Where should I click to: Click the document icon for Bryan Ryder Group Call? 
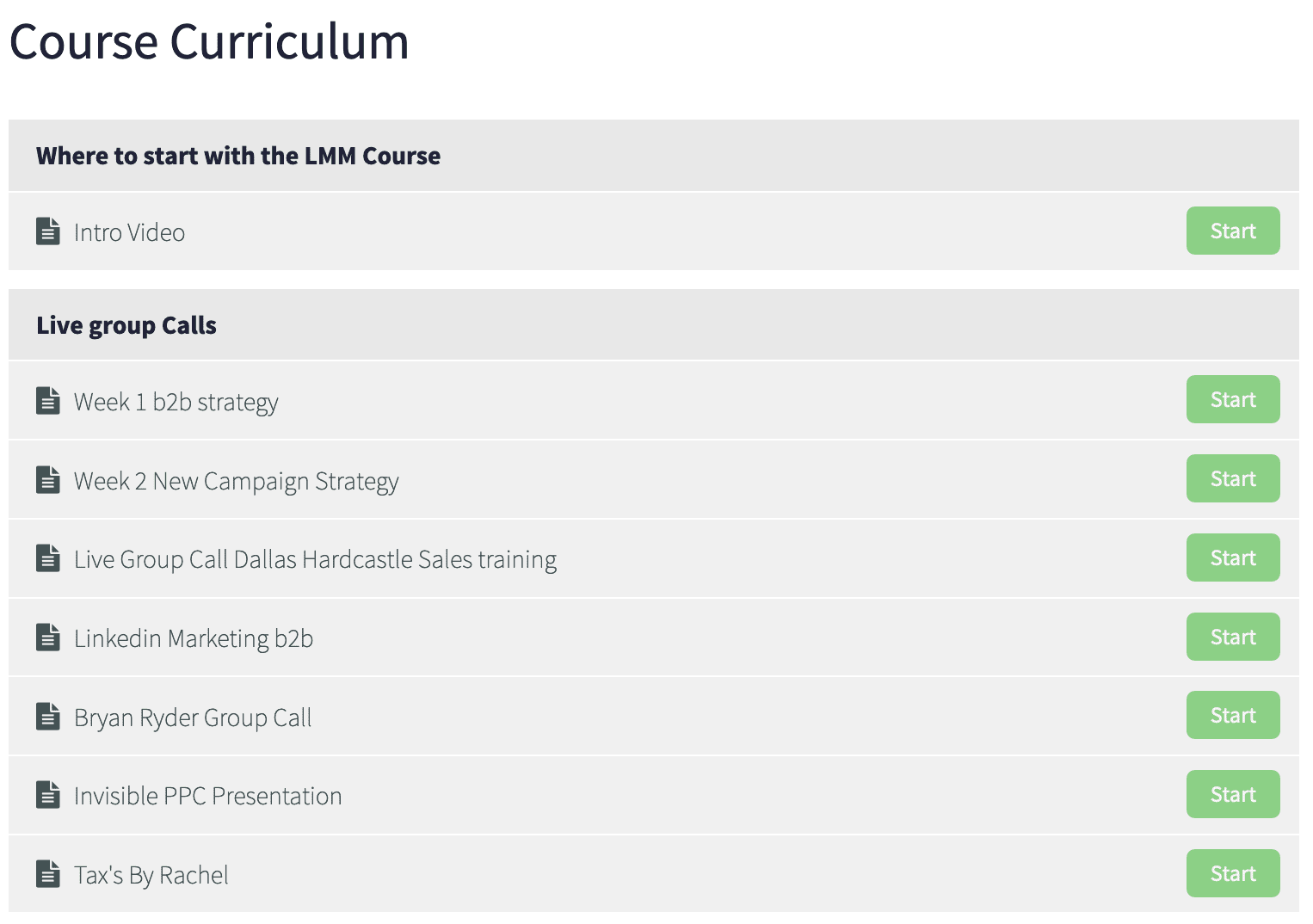coord(48,716)
